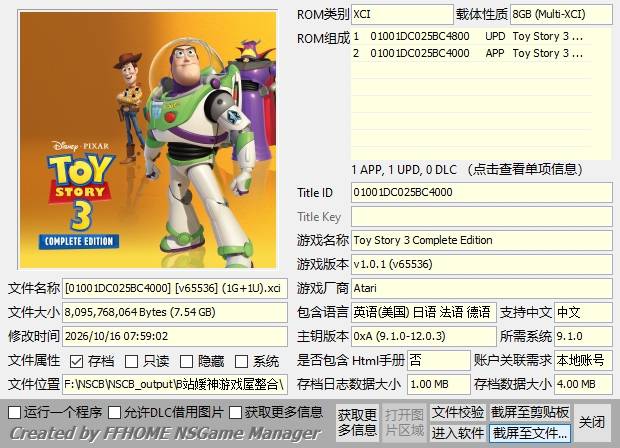
Task: Tick the 系统 system attribute checkbox
Action: 241,361
